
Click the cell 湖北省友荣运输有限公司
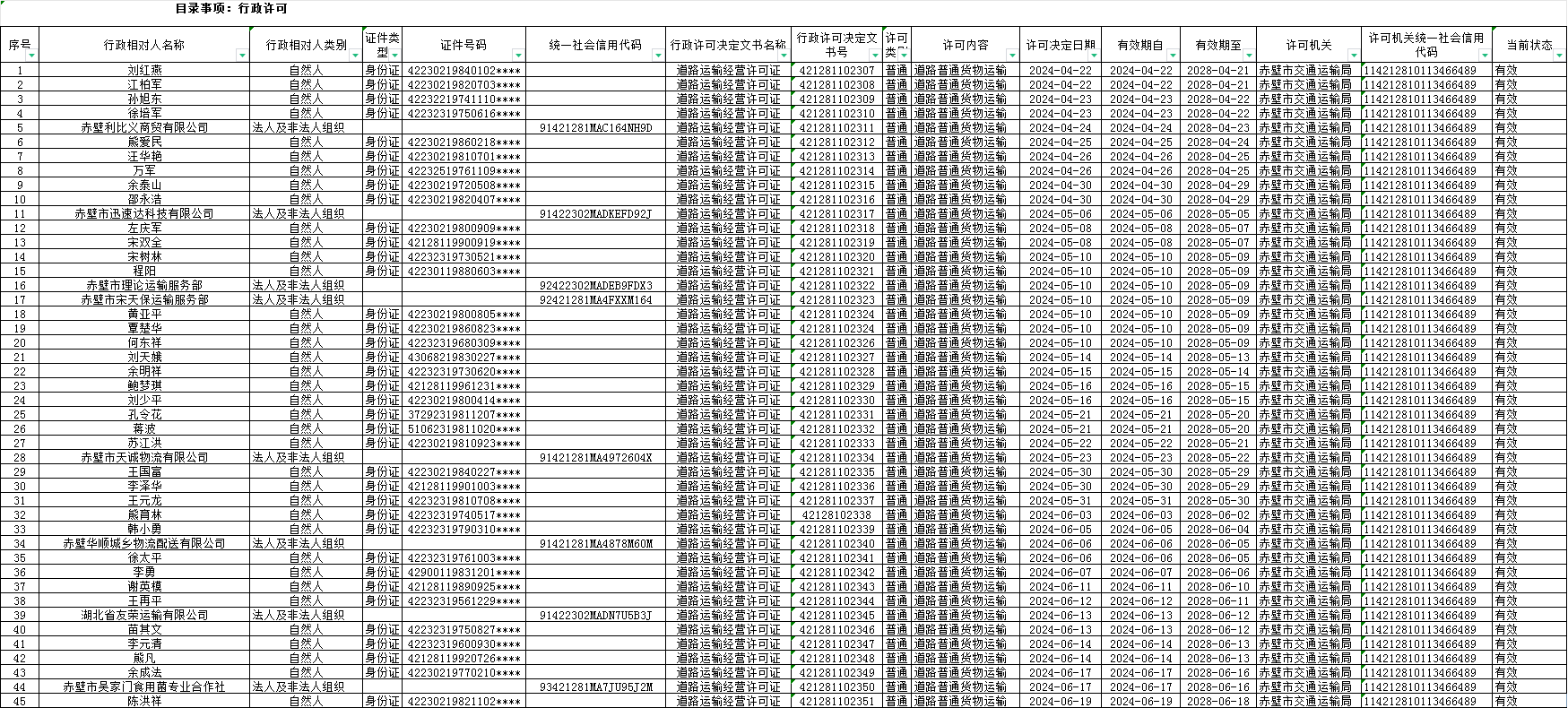click(x=144, y=615)
